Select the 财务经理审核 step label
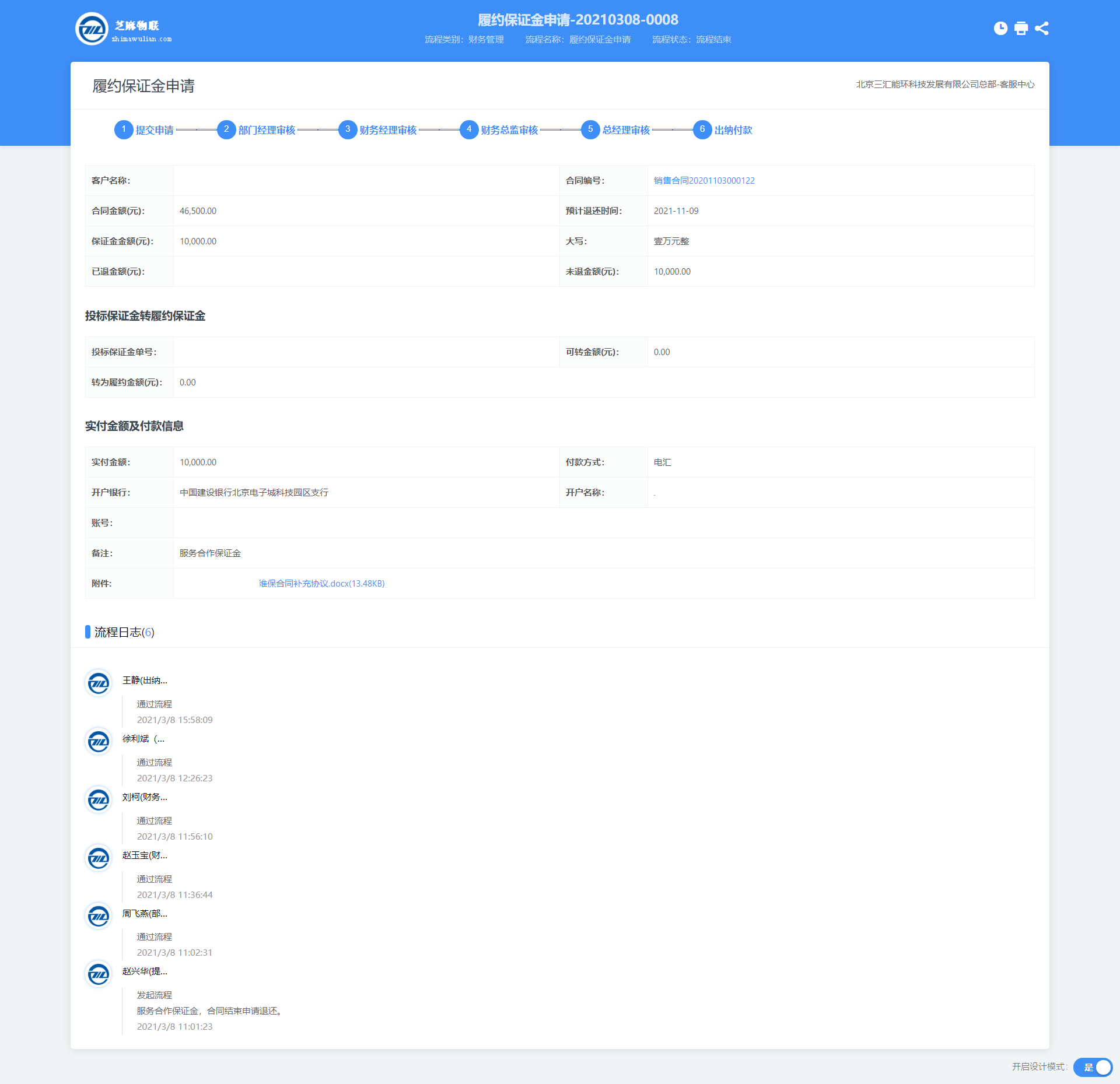The width and height of the screenshot is (1120, 1084). tap(388, 130)
